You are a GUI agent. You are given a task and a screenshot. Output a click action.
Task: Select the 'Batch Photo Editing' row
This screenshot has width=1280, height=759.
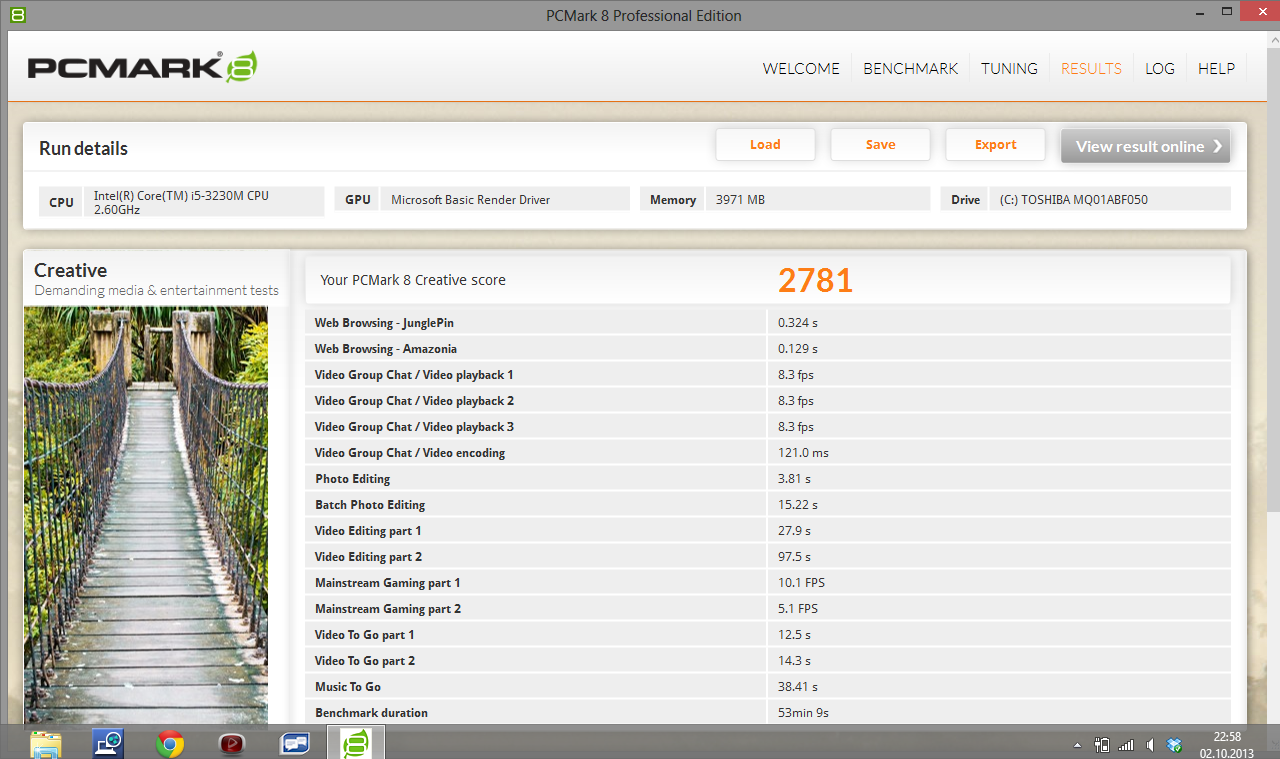click(768, 504)
